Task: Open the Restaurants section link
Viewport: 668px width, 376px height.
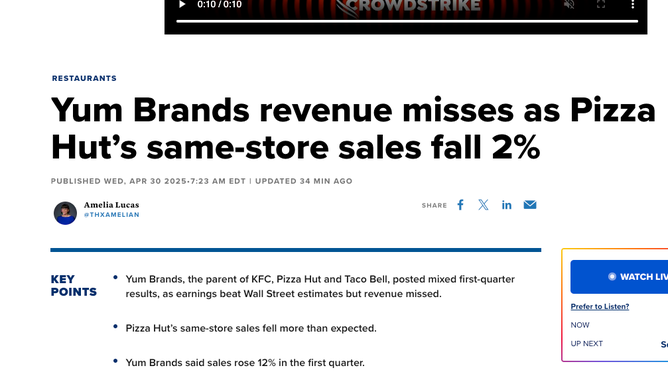Action: click(84, 78)
